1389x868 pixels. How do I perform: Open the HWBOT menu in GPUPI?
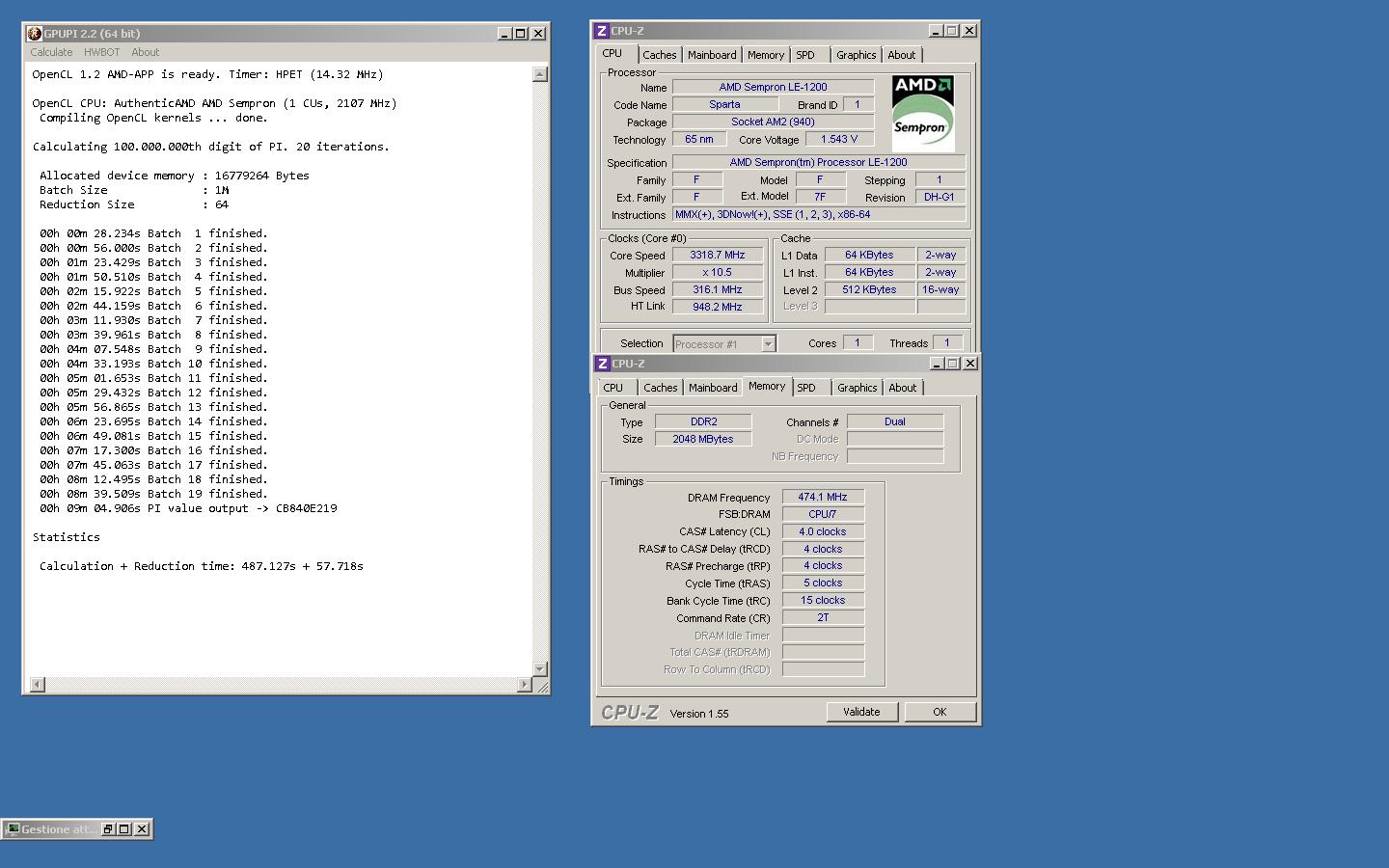[101, 52]
